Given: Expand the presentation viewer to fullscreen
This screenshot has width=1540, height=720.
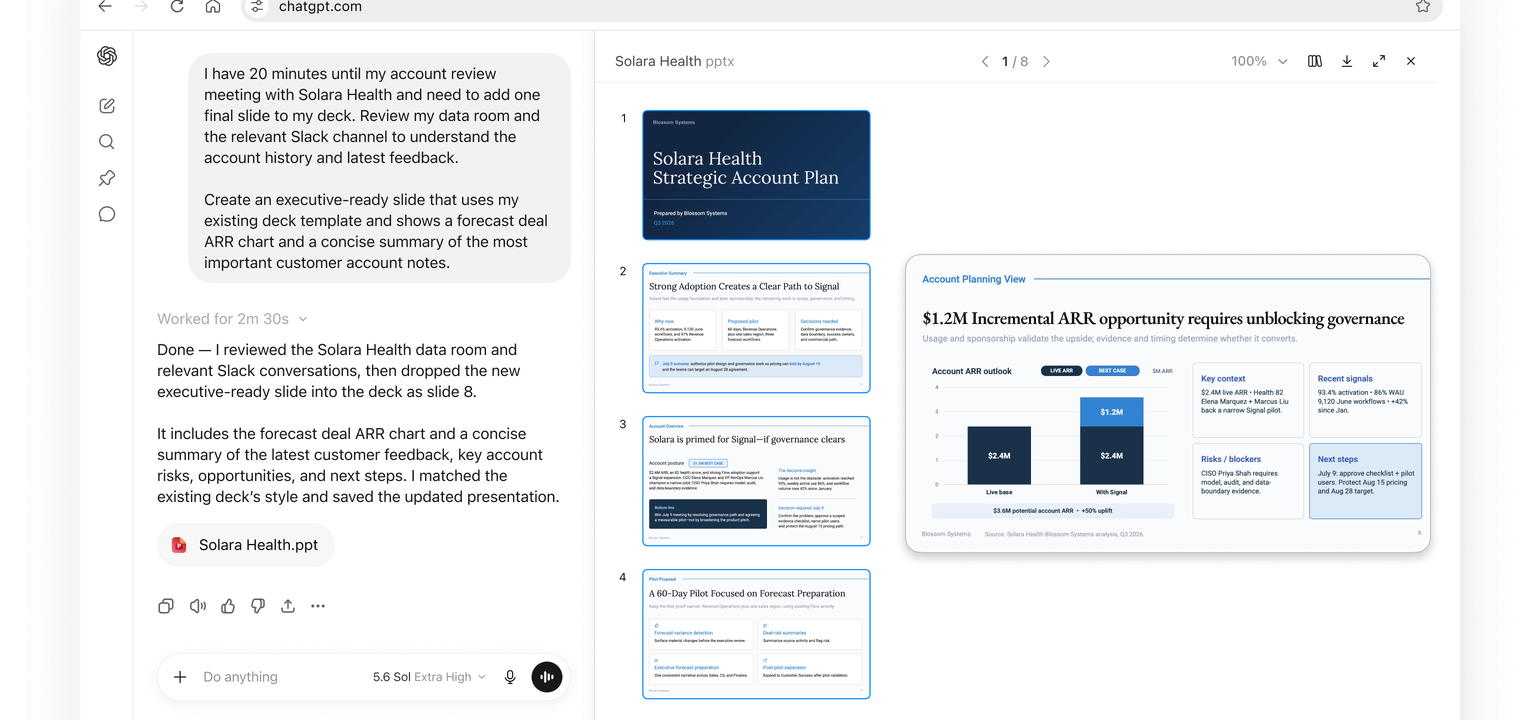Looking at the screenshot, I should point(1379,61).
